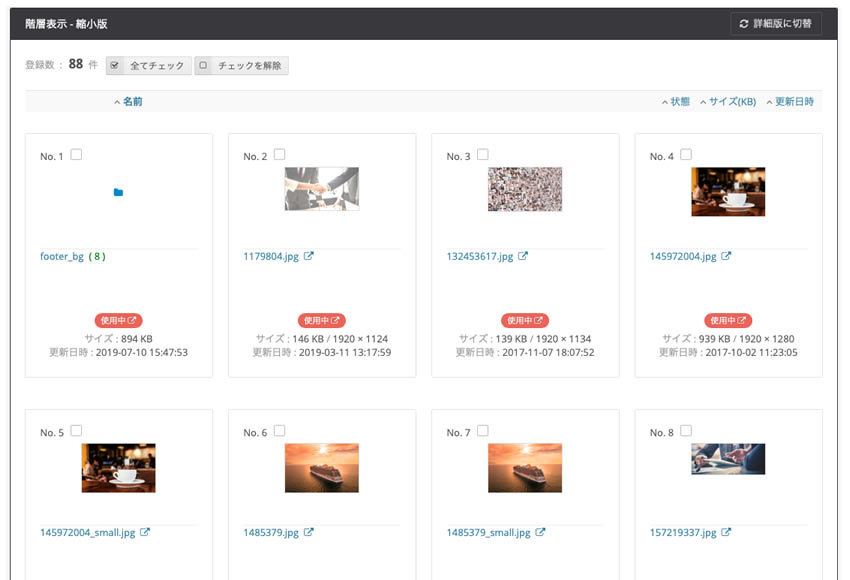
Task: Click the coffee cup thumbnail of 145972004.jpg
Action: click(x=728, y=191)
